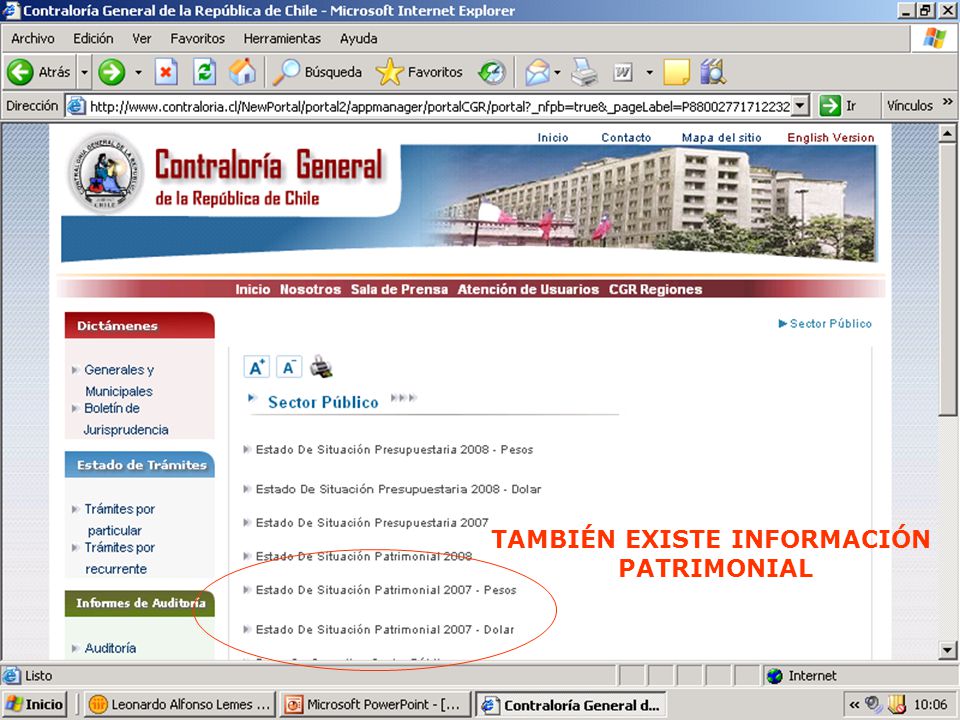Open the History clock icon
960x720 pixels.
click(x=492, y=72)
